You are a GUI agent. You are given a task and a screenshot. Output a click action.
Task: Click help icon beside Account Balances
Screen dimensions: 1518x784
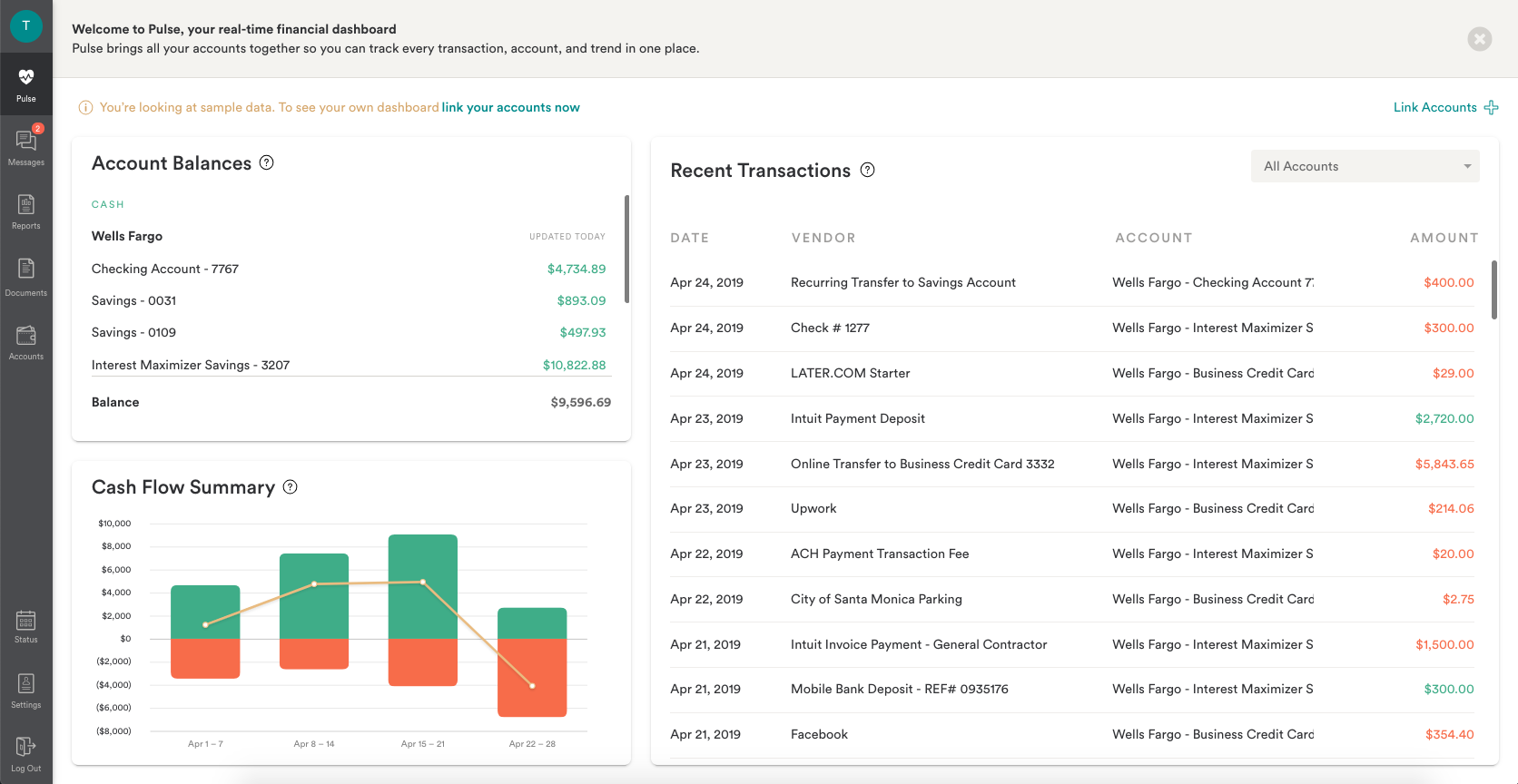click(x=266, y=163)
